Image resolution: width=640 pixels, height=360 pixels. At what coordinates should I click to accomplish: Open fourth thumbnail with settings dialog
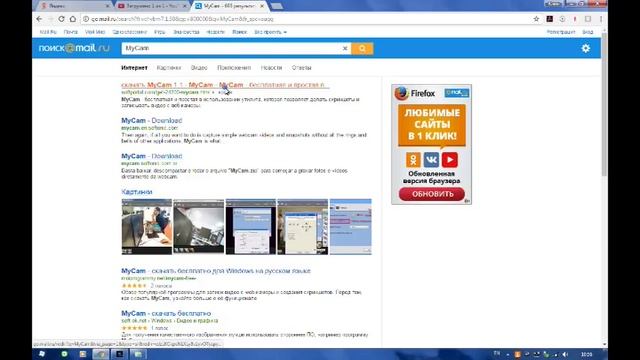302,227
